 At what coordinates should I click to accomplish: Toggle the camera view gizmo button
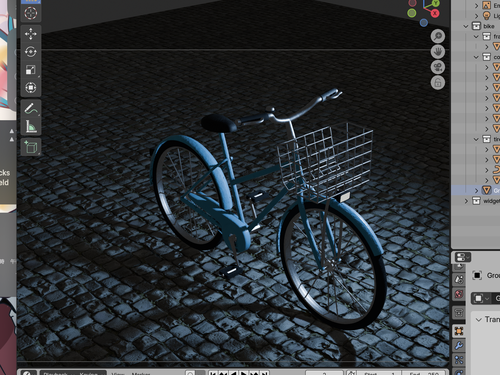click(438, 67)
